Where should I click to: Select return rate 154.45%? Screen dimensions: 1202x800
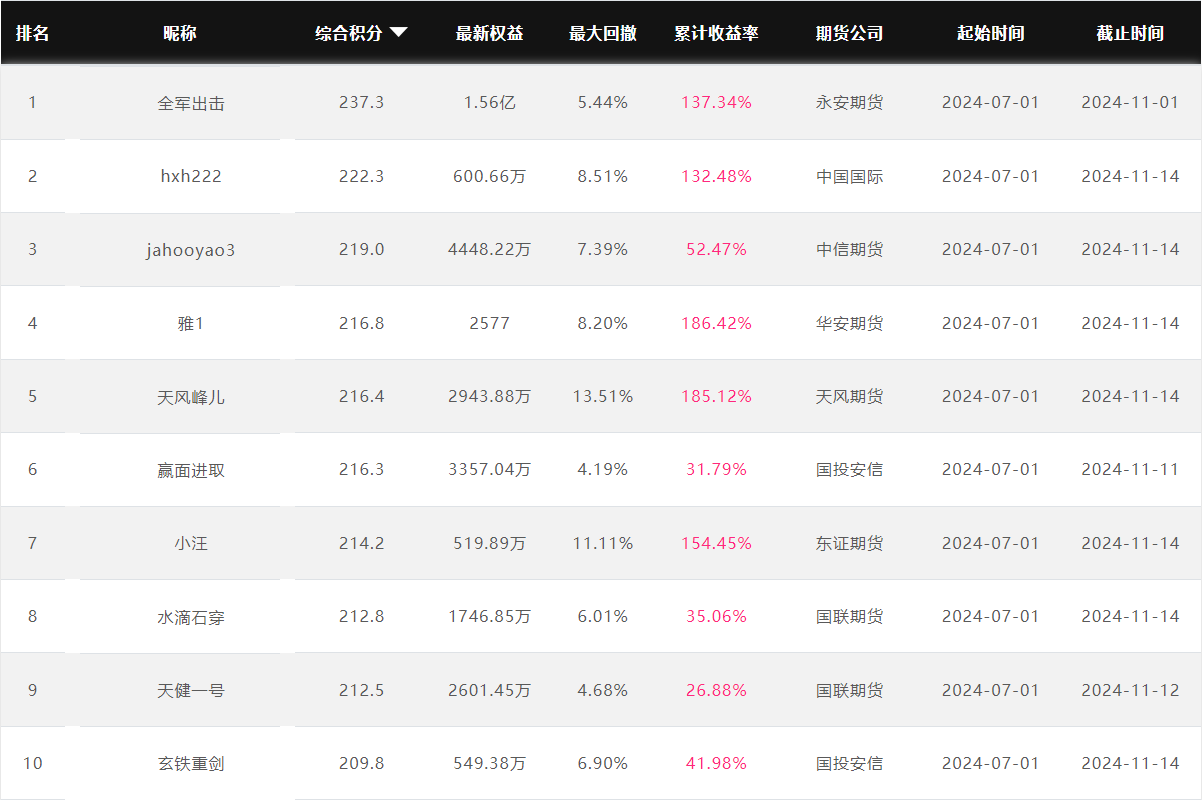pyautogui.click(x=716, y=543)
